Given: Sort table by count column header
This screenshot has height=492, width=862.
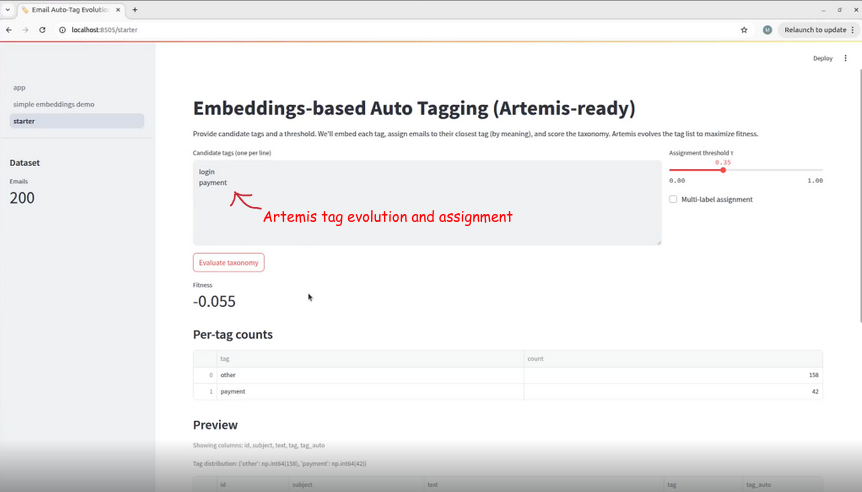Looking at the screenshot, I should point(536,358).
